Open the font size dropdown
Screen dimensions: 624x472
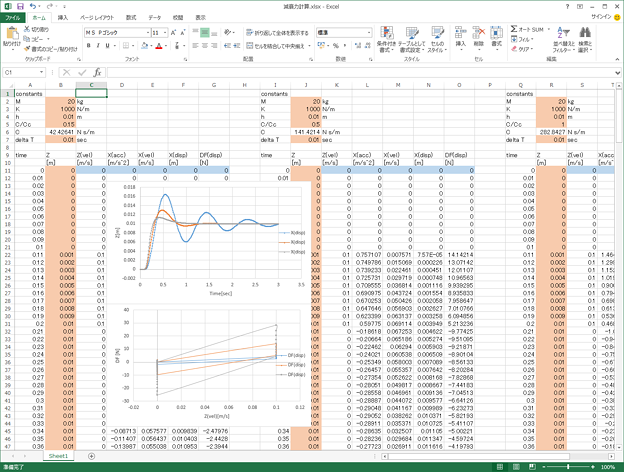(165, 33)
